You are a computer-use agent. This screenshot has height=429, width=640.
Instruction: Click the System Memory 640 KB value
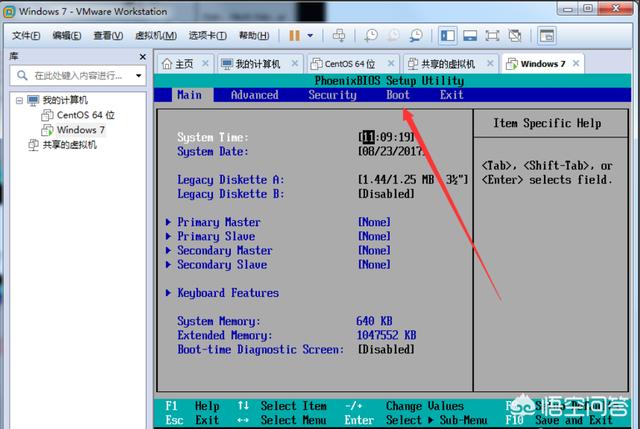374,321
